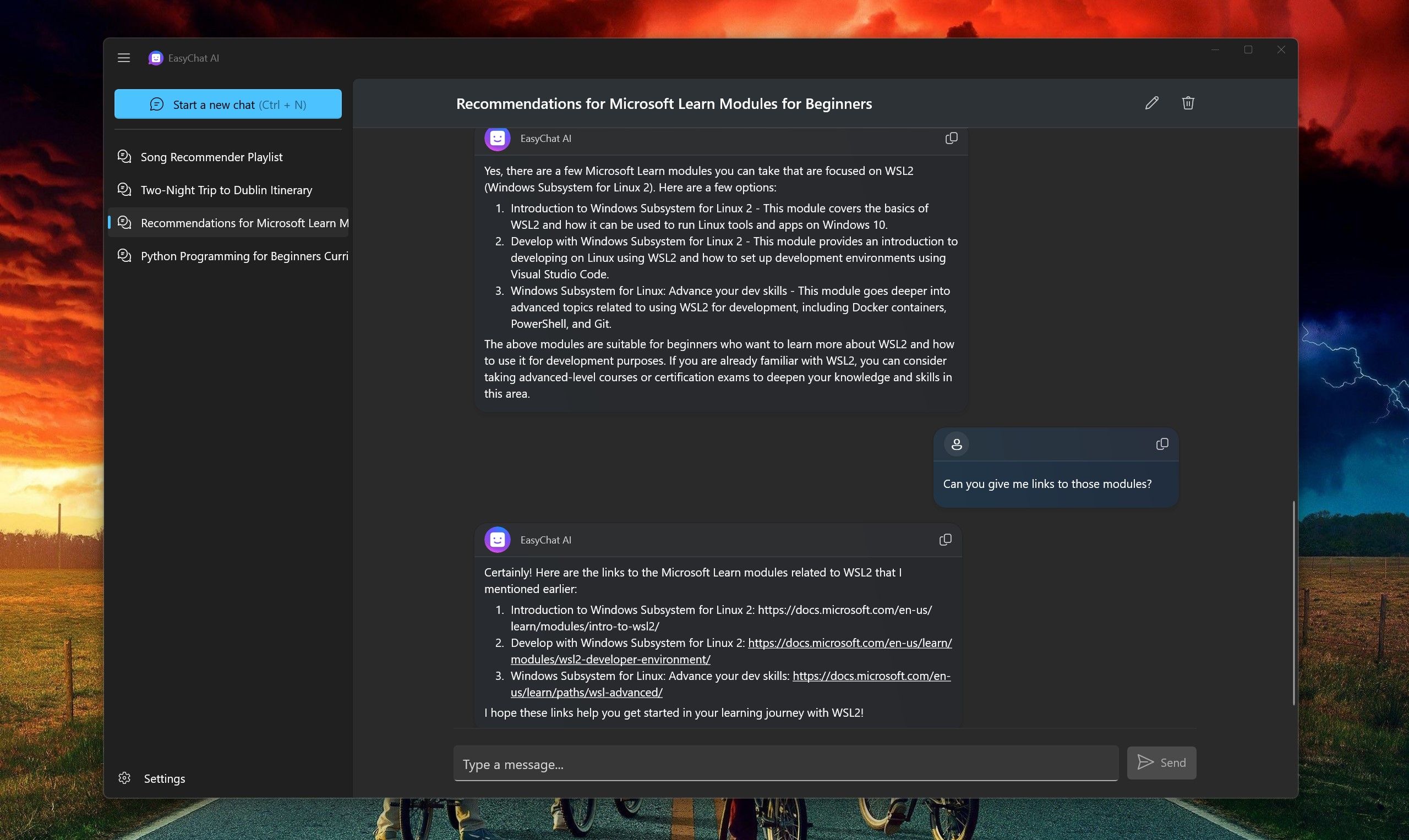Viewport: 1409px width, 840px height.
Task: Click the Send button
Action: click(x=1161, y=762)
